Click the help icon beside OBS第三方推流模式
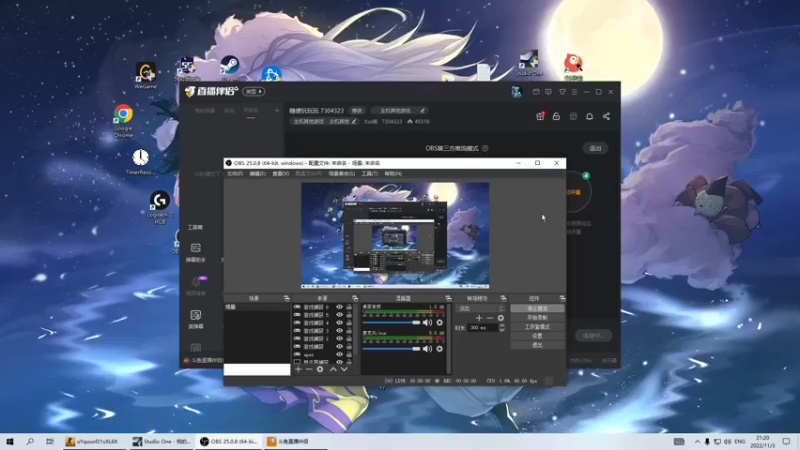This screenshot has height=450, width=800. click(x=485, y=148)
